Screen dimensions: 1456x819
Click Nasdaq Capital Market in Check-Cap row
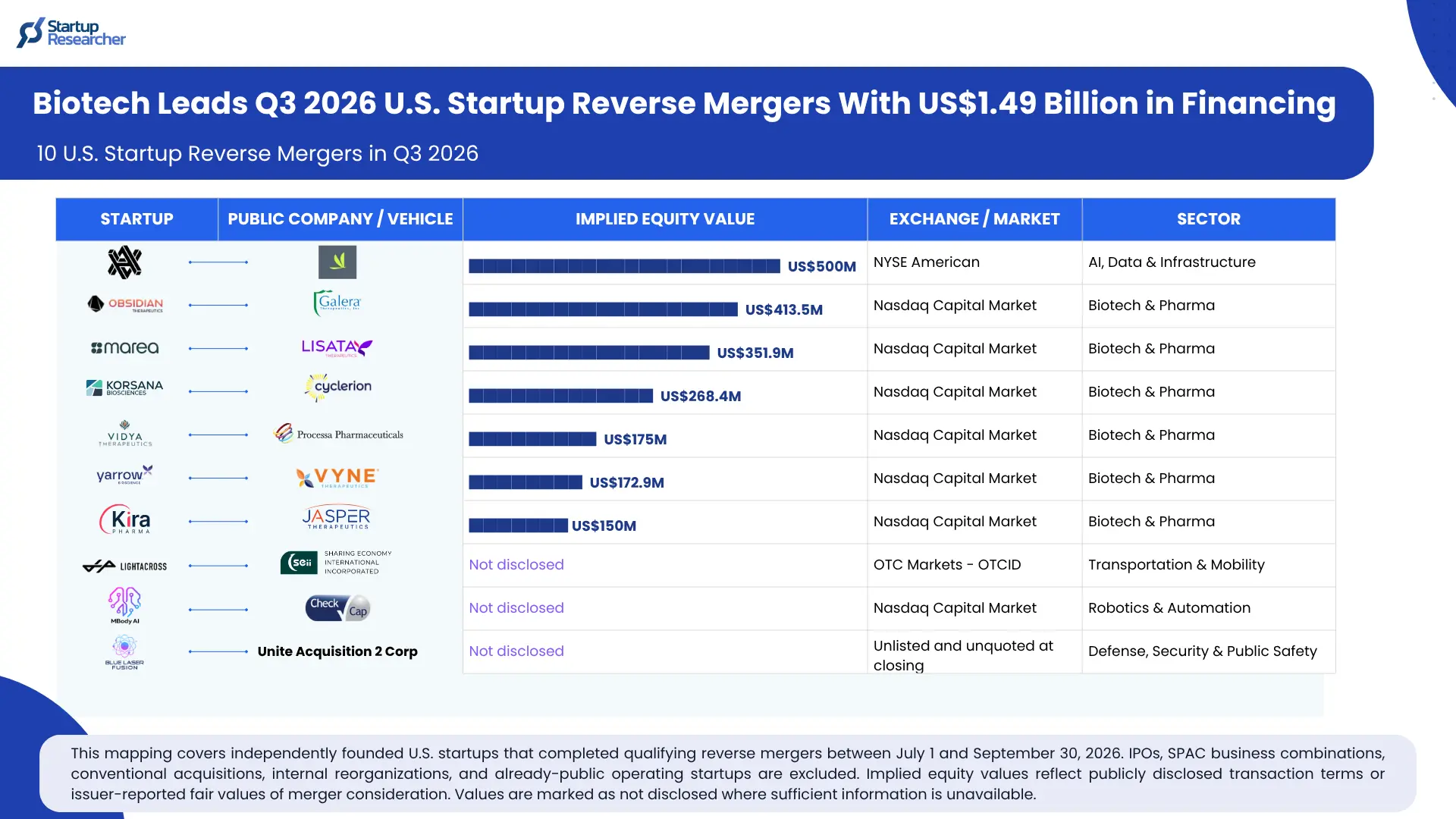(x=955, y=608)
